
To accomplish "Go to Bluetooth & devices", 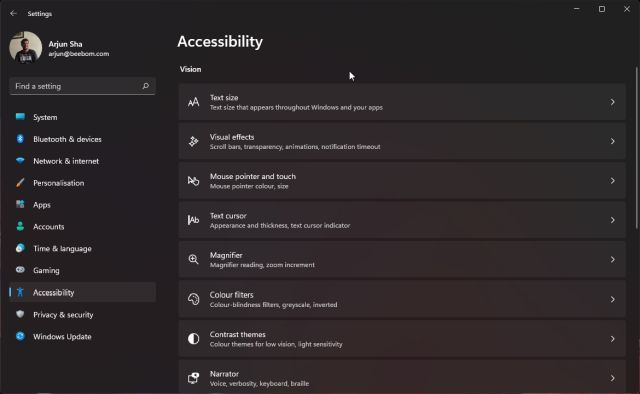I will [82, 139].
